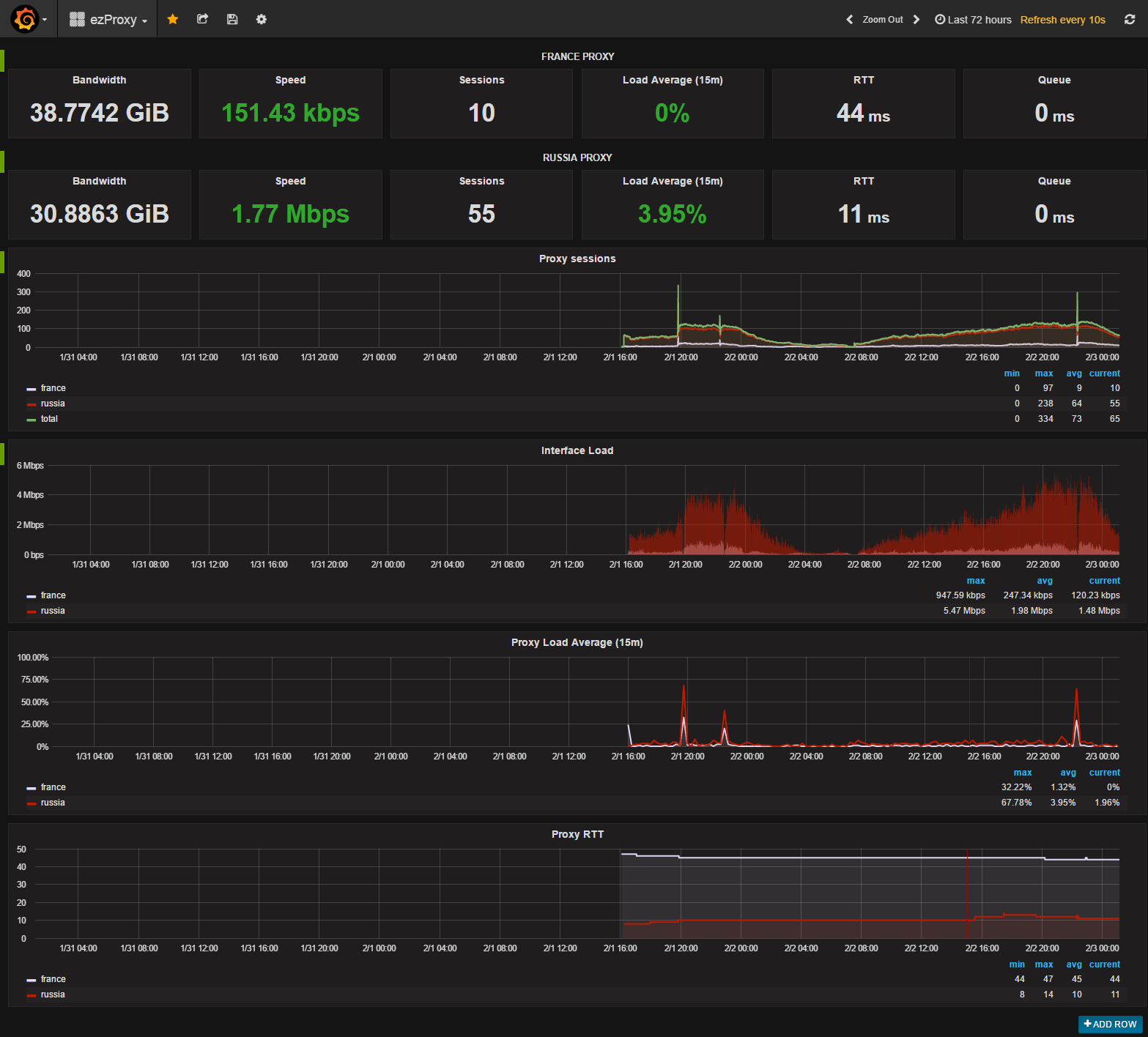Toggle france series in Proxy RTT legend
1148x1037 pixels.
click(x=53, y=979)
